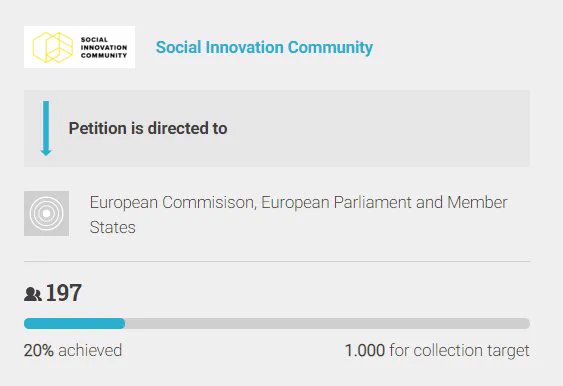
Task: Open the Social Innovation Community link
Action: 264,47
